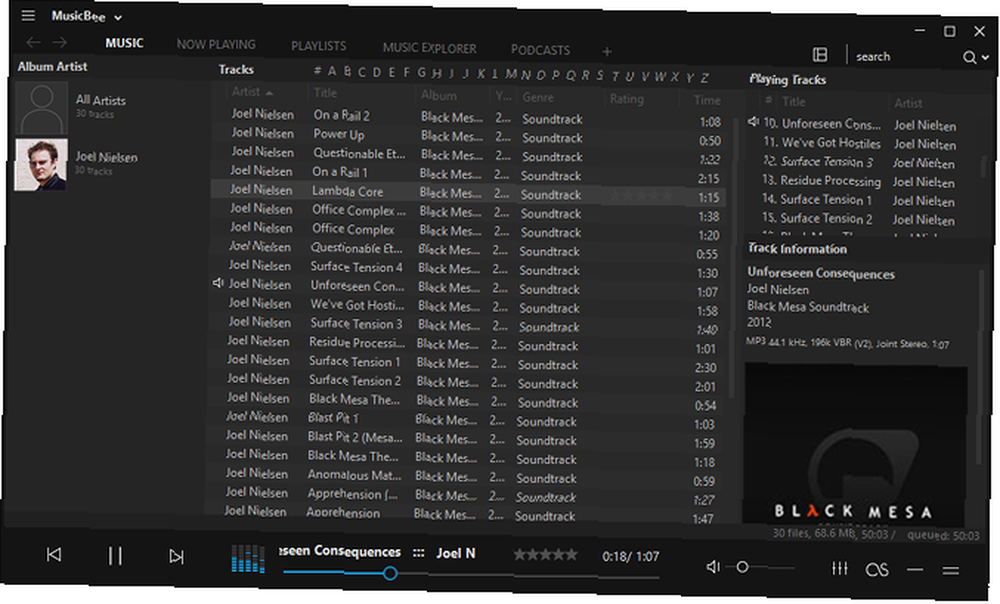This screenshot has height=604, width=1000.
Task: Click the Track Information panel header
Action: click(x=797, y=249)
